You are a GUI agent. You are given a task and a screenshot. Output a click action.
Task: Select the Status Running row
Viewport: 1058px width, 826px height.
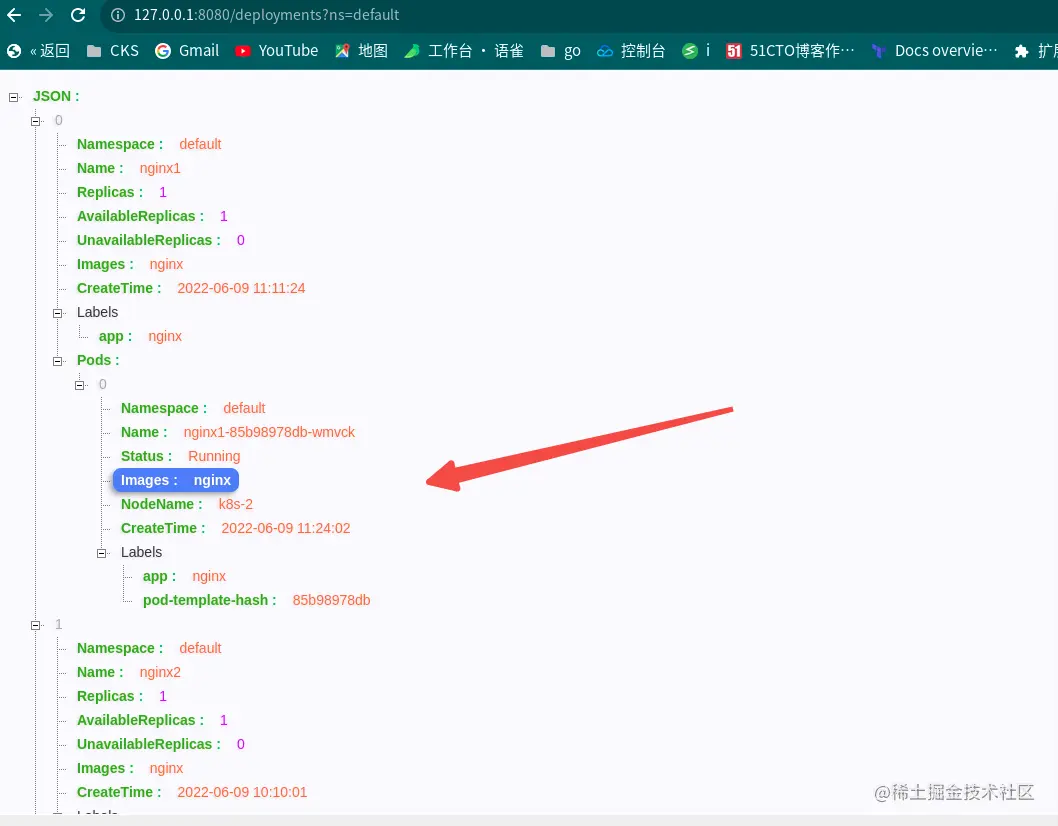click(x=180, y=456)
